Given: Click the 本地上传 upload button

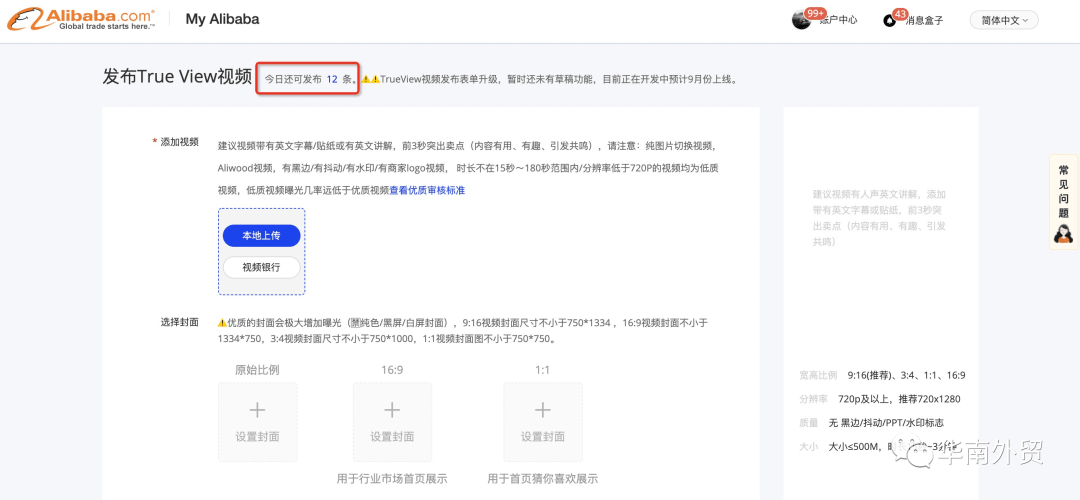Looking at the screenshot, I should pyautogui.click(x=261, y=236).
